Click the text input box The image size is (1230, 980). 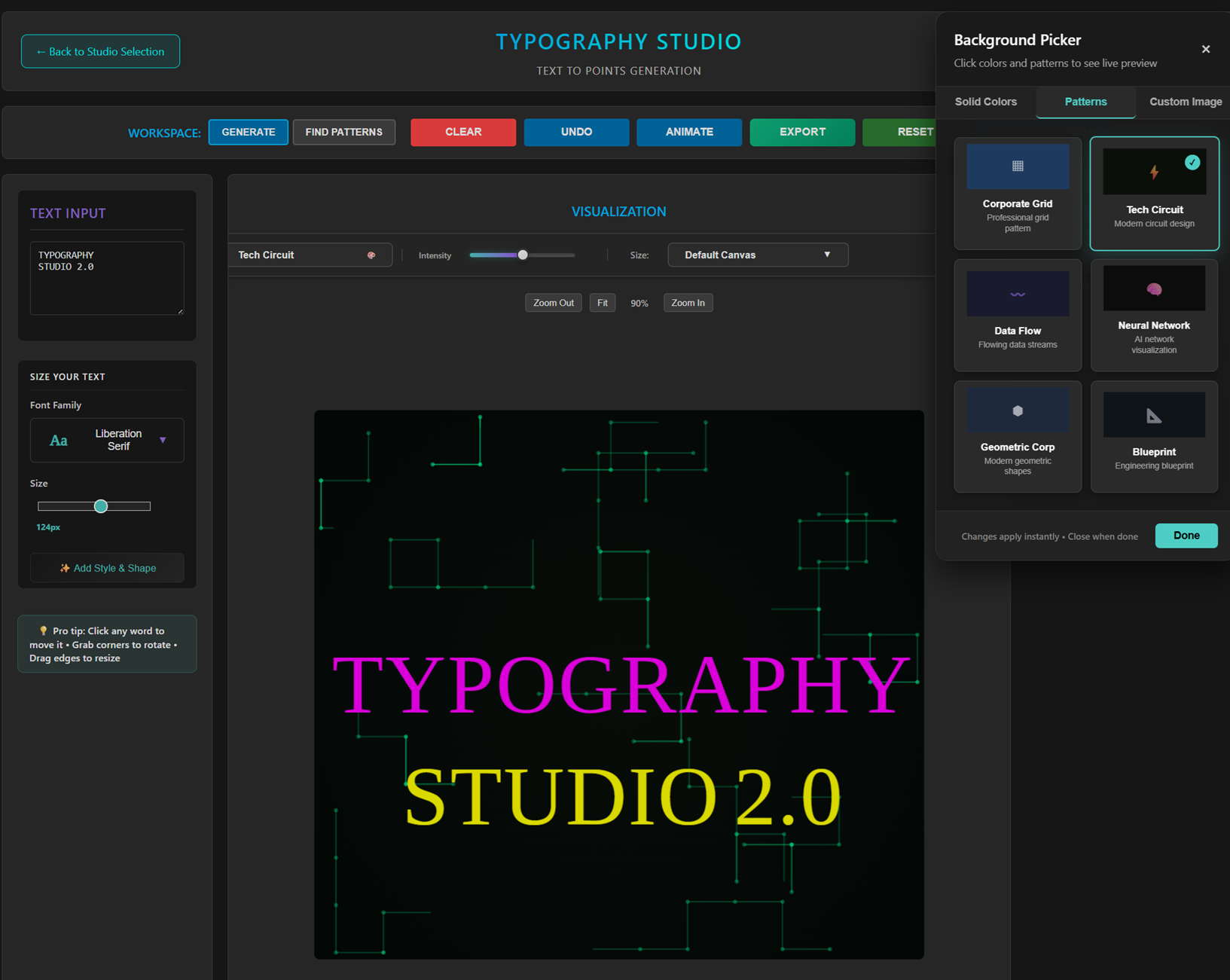[107, 278]
